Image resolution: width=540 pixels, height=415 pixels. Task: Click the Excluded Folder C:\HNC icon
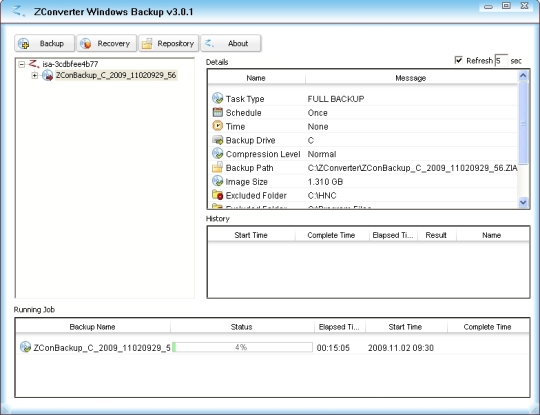coord(217,195)
